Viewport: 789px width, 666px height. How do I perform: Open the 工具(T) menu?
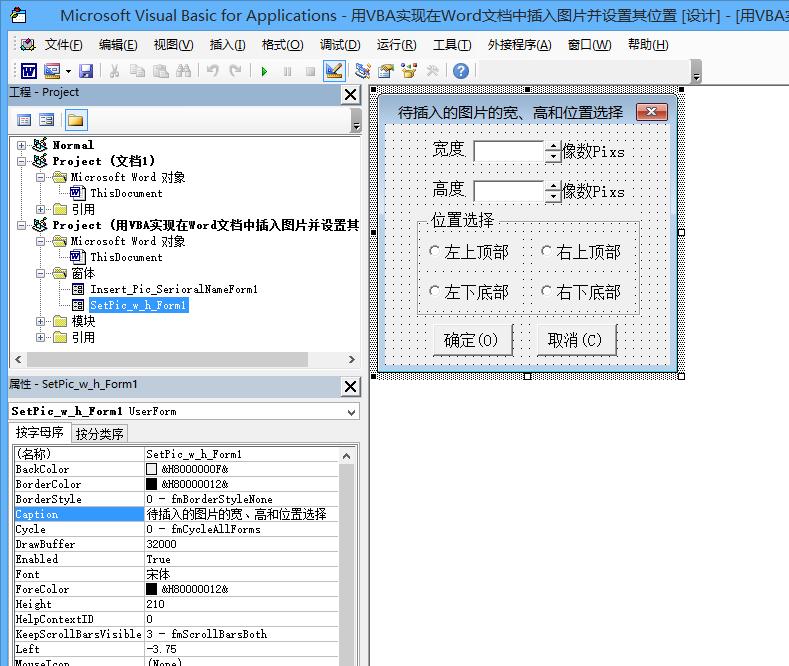(452, 45)
